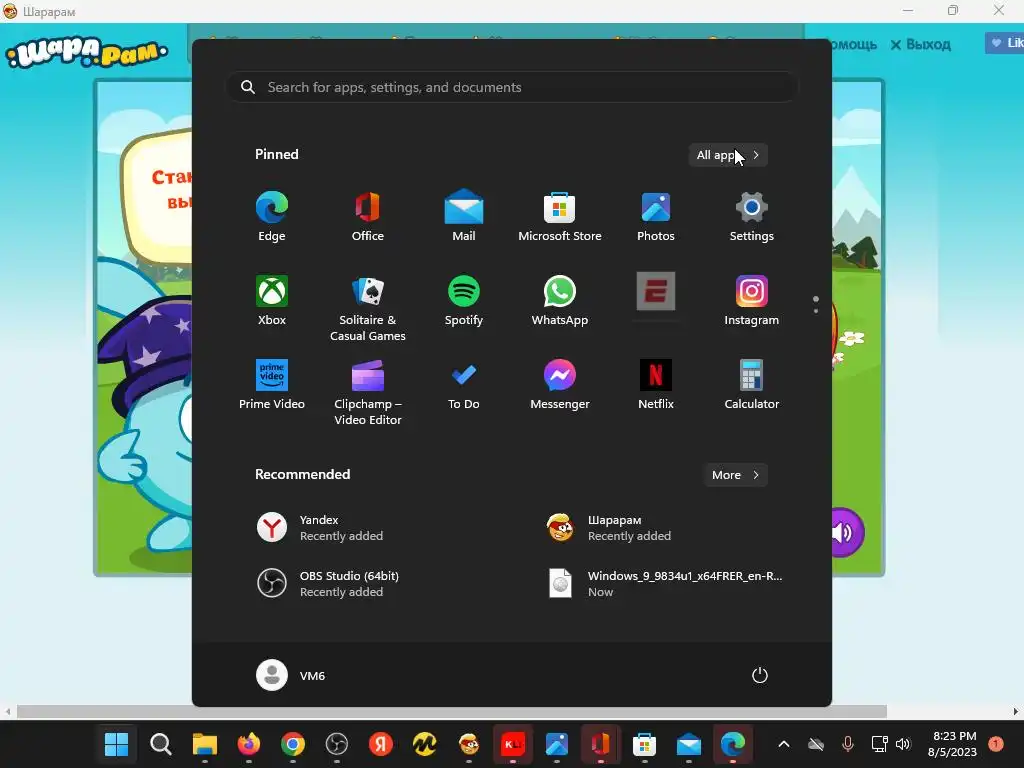Open Microsoft Store from the taskbar
The width and height of the screenshot is (1024, 768).
(x=645, y=744)
